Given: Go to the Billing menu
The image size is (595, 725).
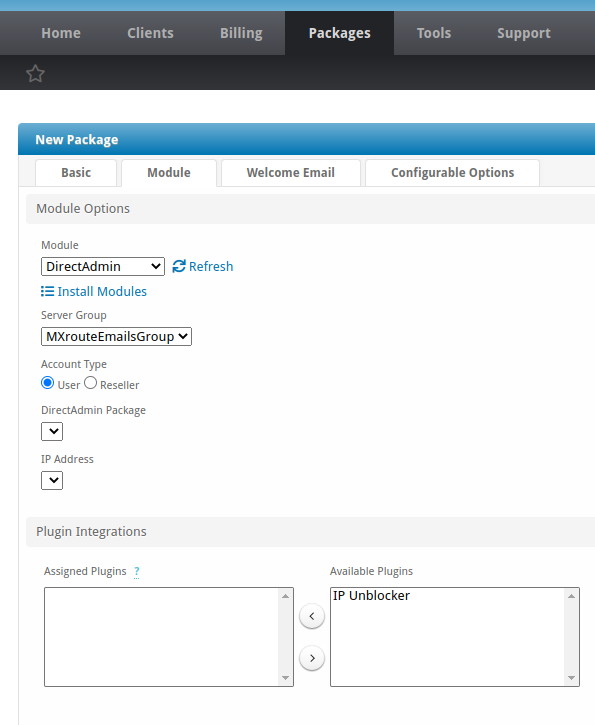Looking at the screenshot, I should pyautogui.click(x=241, y=33).
